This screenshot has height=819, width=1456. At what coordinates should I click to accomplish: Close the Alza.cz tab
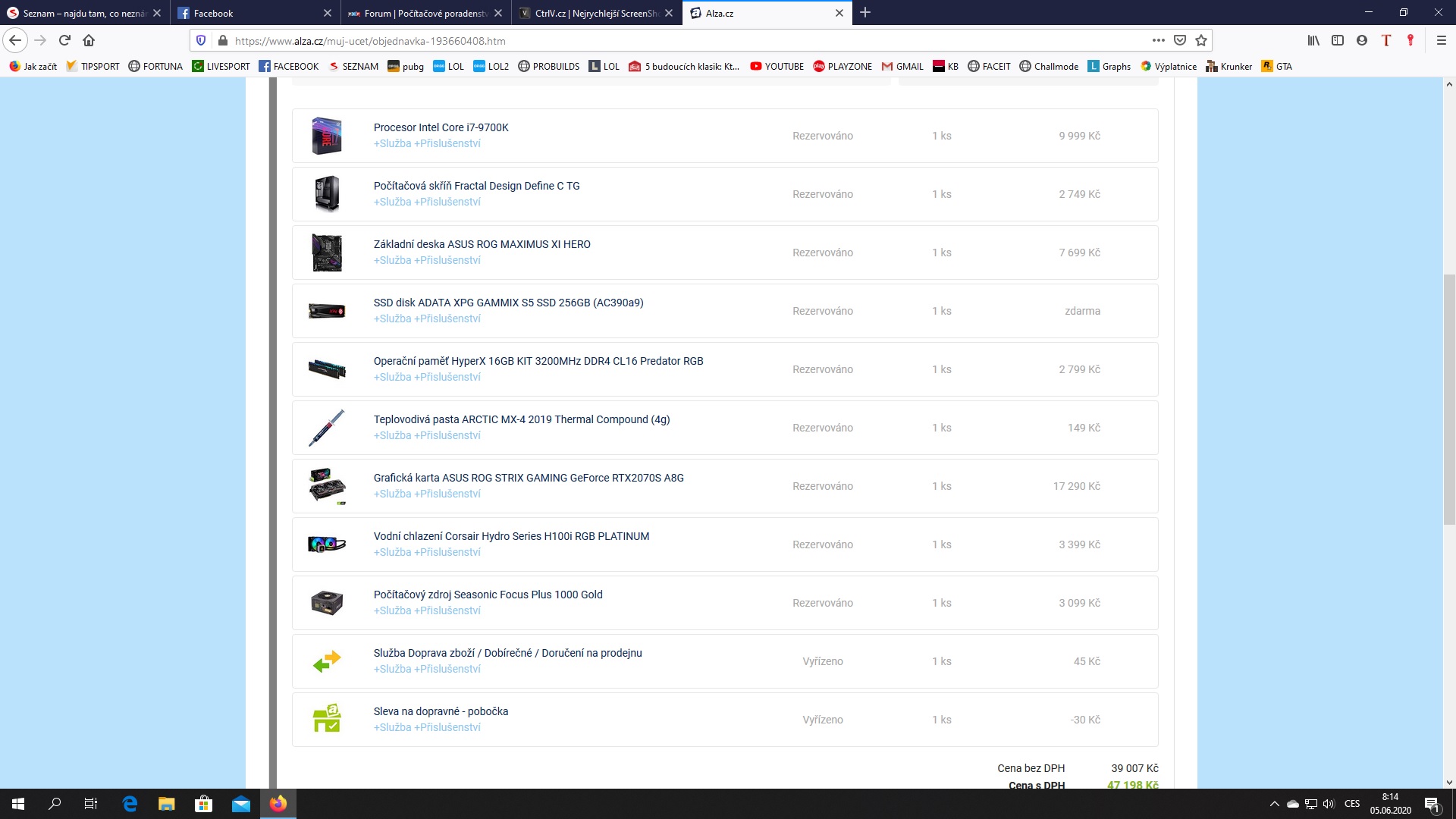pos(839,13)
